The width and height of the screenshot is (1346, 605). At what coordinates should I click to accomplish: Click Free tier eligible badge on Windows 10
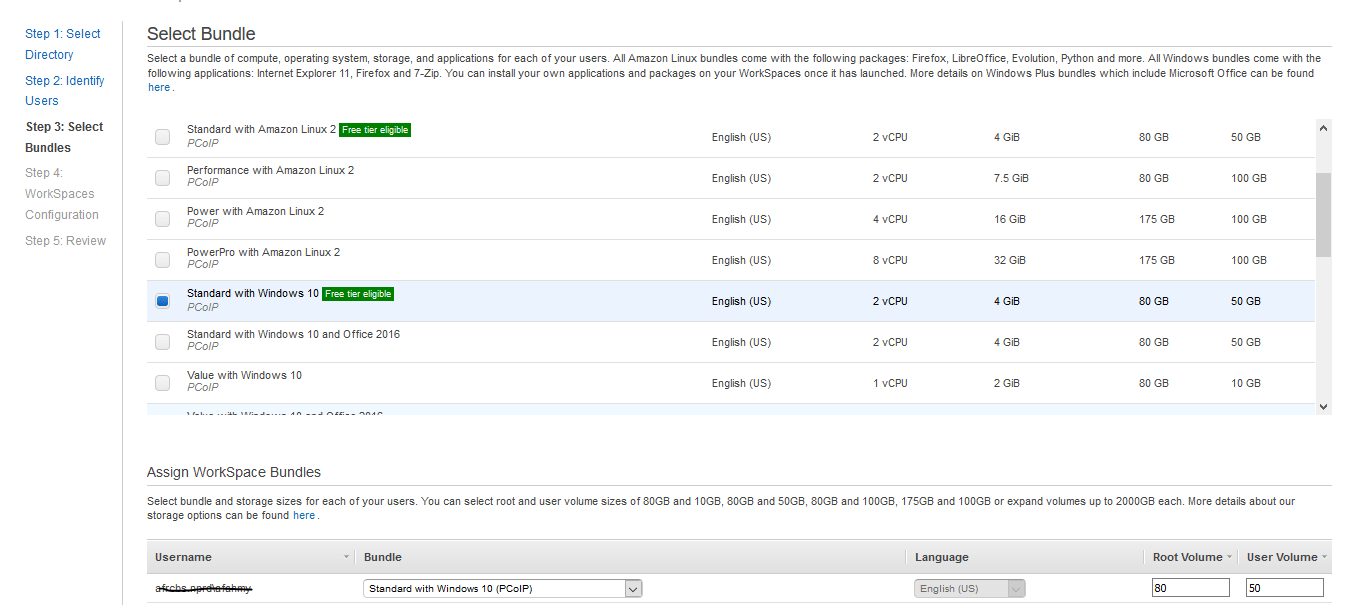357,294
